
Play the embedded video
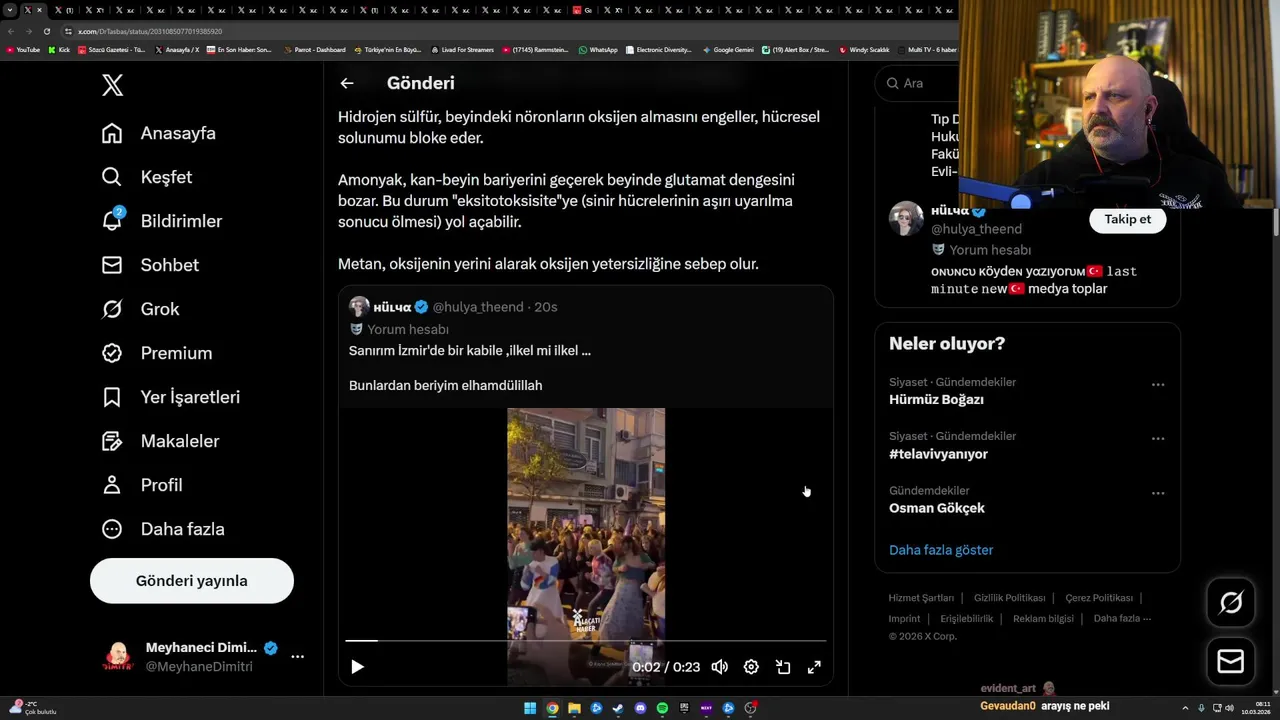pyautogui.click(x=357, y=667)
